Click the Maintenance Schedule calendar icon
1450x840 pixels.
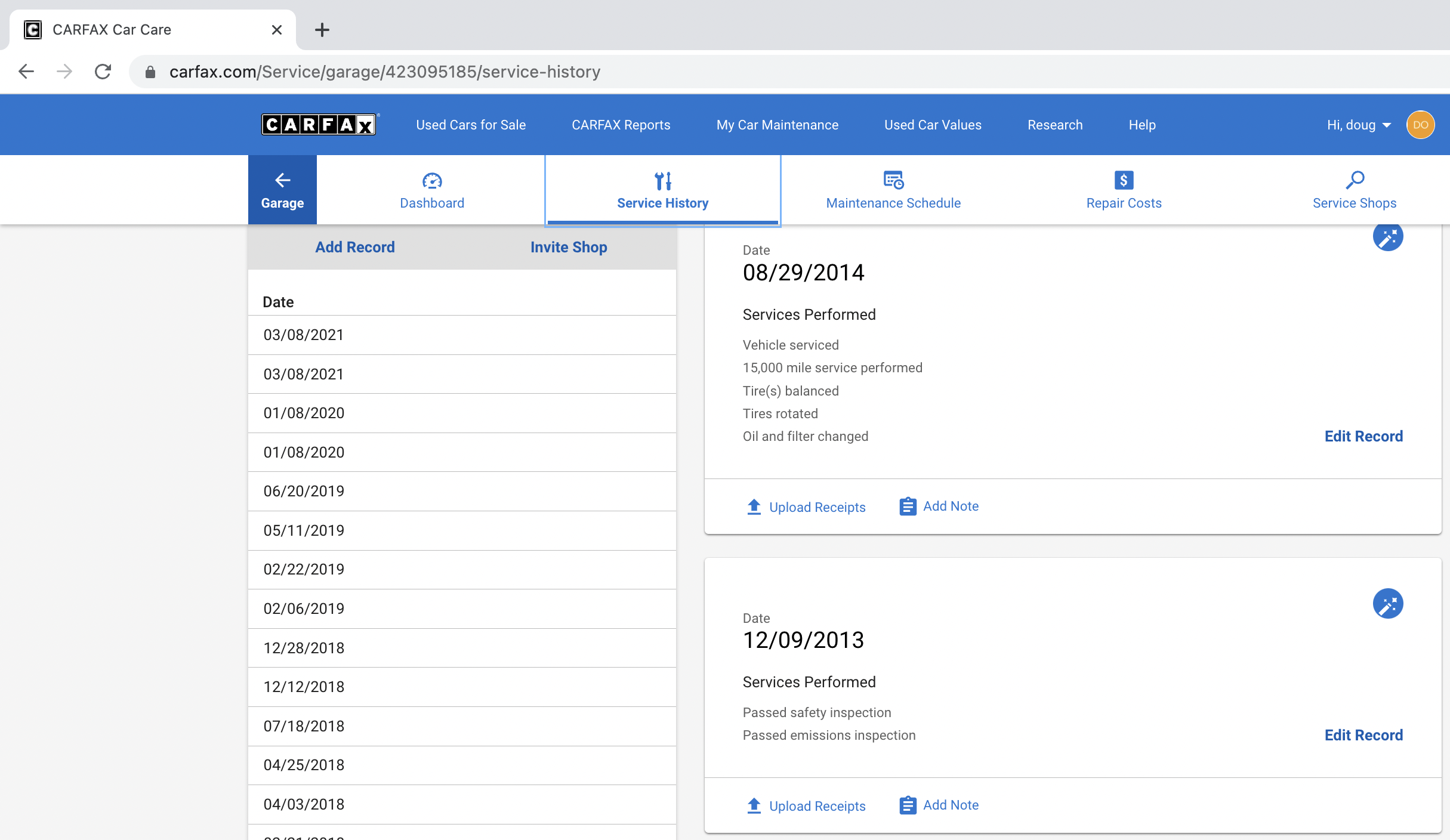893,180
